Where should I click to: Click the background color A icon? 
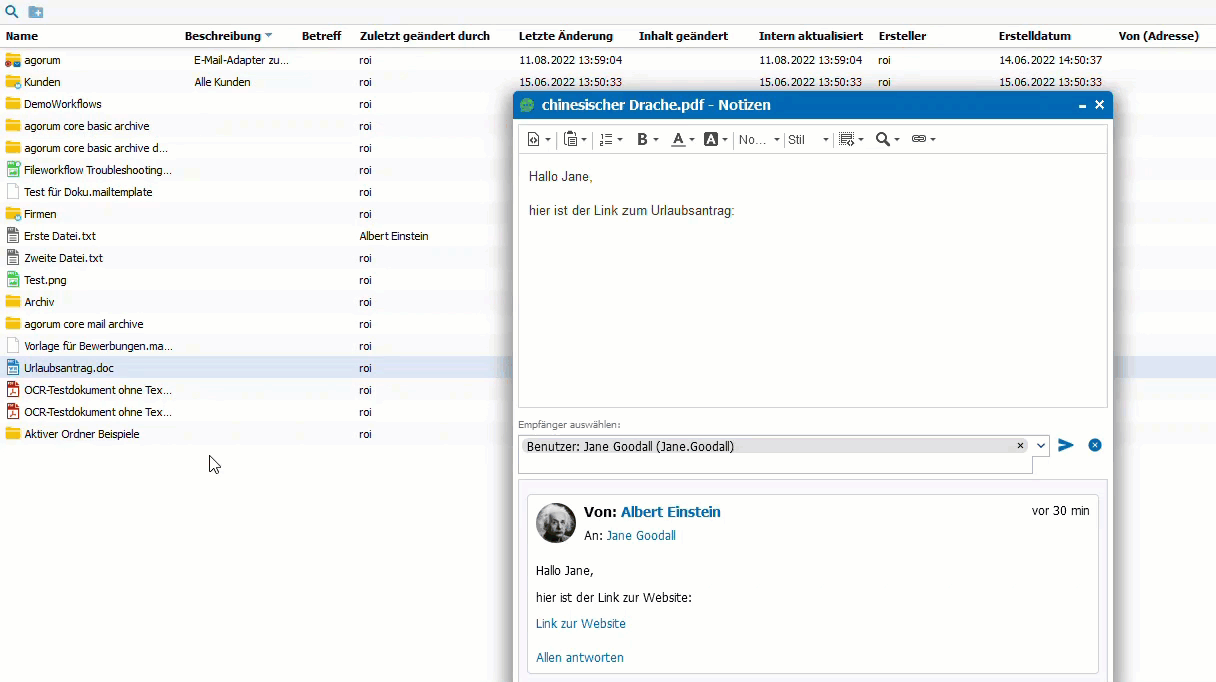[x=711, y=140]
